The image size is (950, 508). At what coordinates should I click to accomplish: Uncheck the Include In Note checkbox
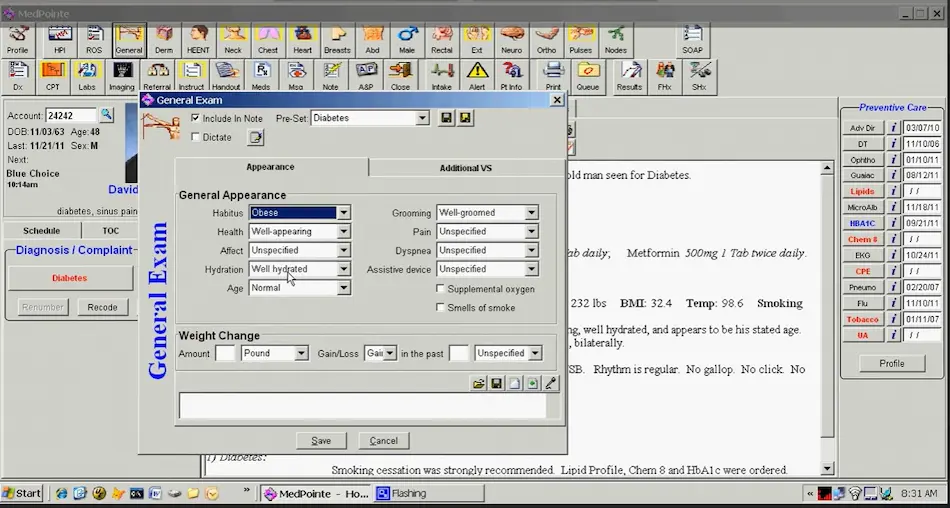(x=195, y=118)
